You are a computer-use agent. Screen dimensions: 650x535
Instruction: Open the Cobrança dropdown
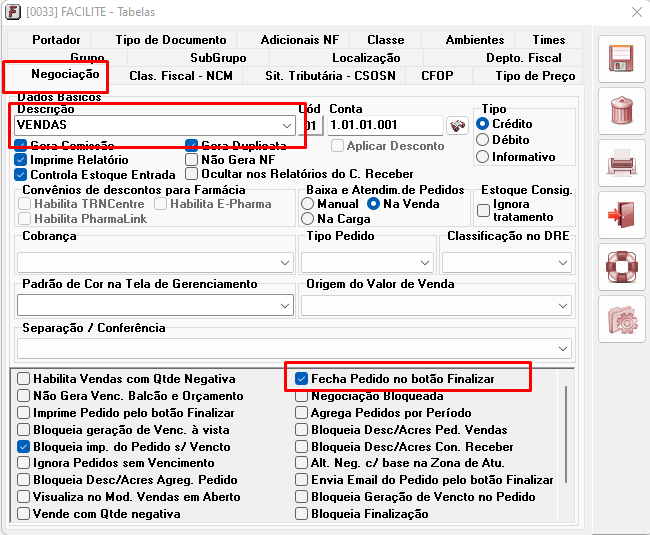[284, 263]
